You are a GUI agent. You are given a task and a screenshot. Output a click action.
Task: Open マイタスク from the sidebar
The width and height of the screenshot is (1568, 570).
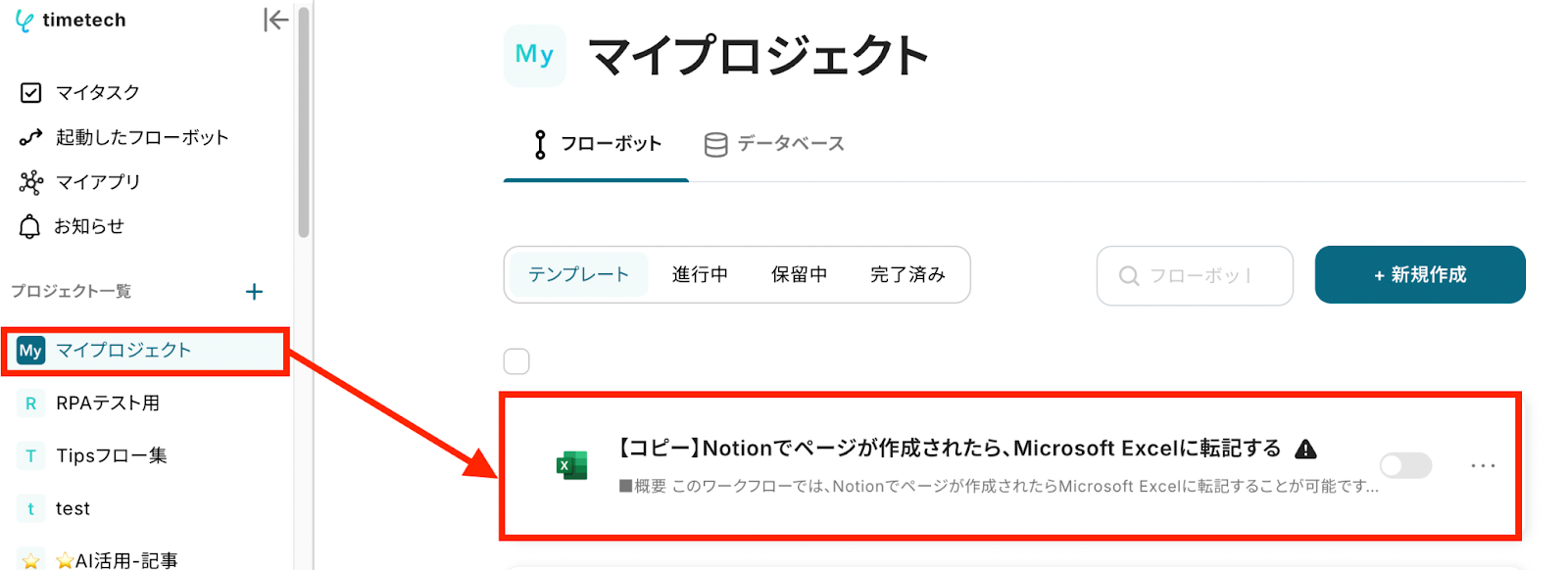97,92
